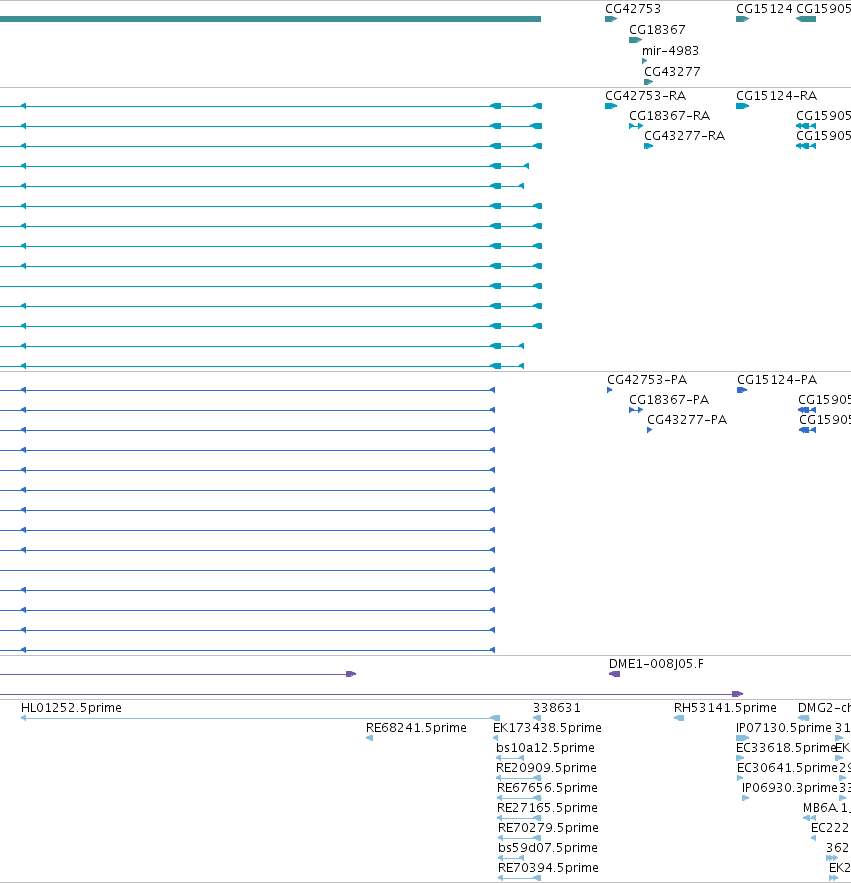The height and width of the screenshot is (883, 851).
Task: Select EST RE68241.5prime label
Action: 416,728
